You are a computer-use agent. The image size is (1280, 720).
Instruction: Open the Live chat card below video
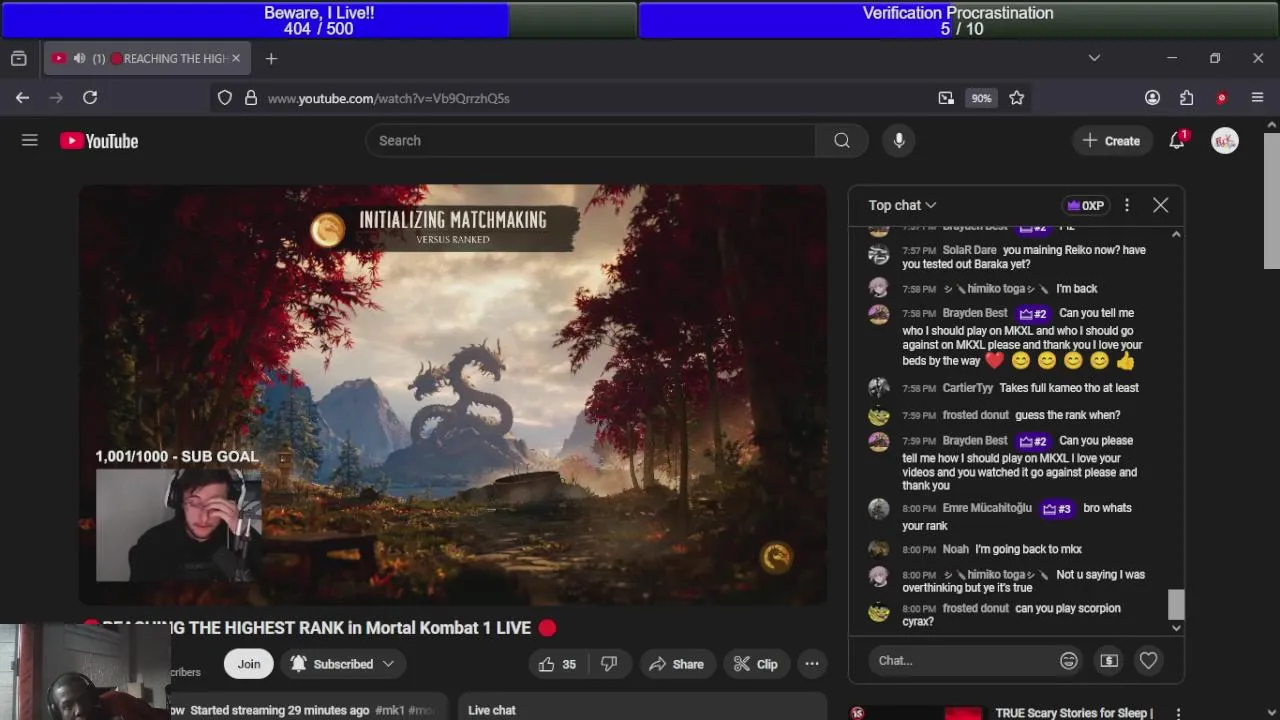coord(642,707)
